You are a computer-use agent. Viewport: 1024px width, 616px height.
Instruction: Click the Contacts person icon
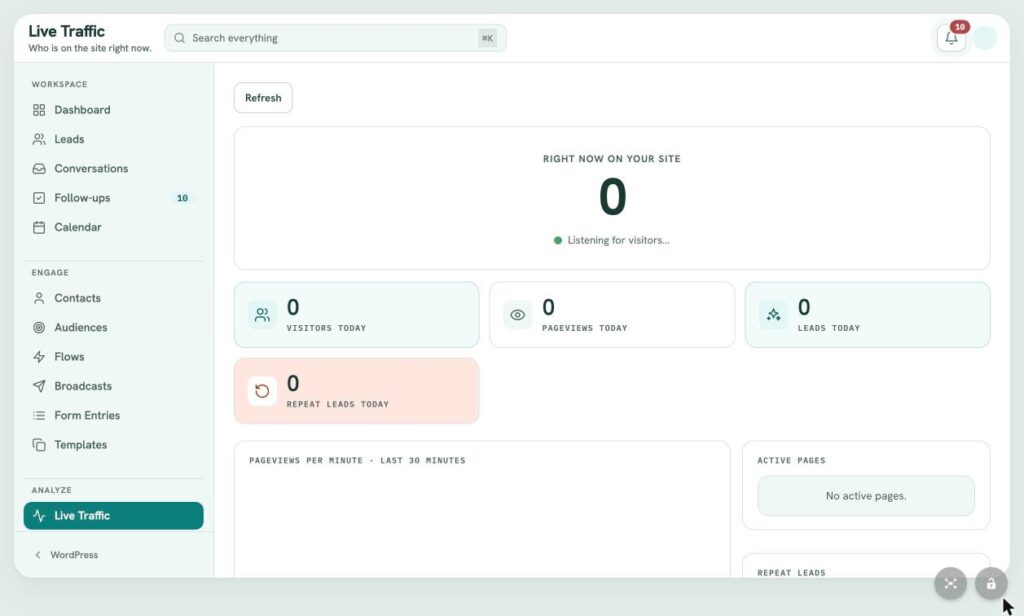pos(39,298)
